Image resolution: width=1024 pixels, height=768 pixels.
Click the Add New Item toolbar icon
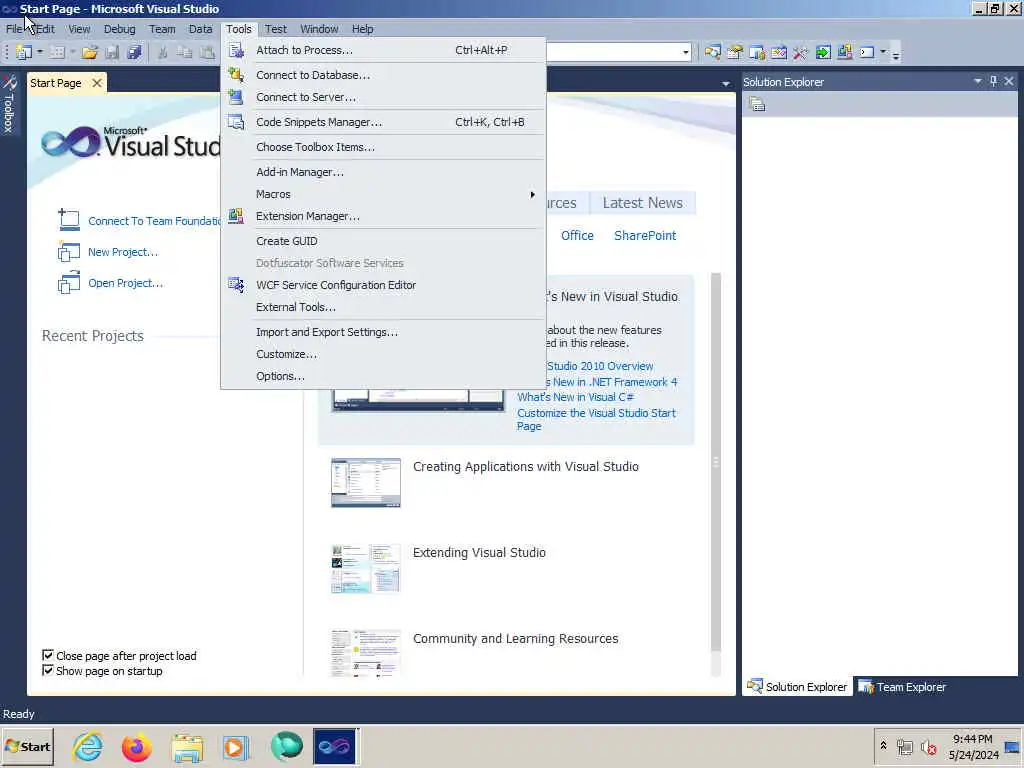coord(57,52)
